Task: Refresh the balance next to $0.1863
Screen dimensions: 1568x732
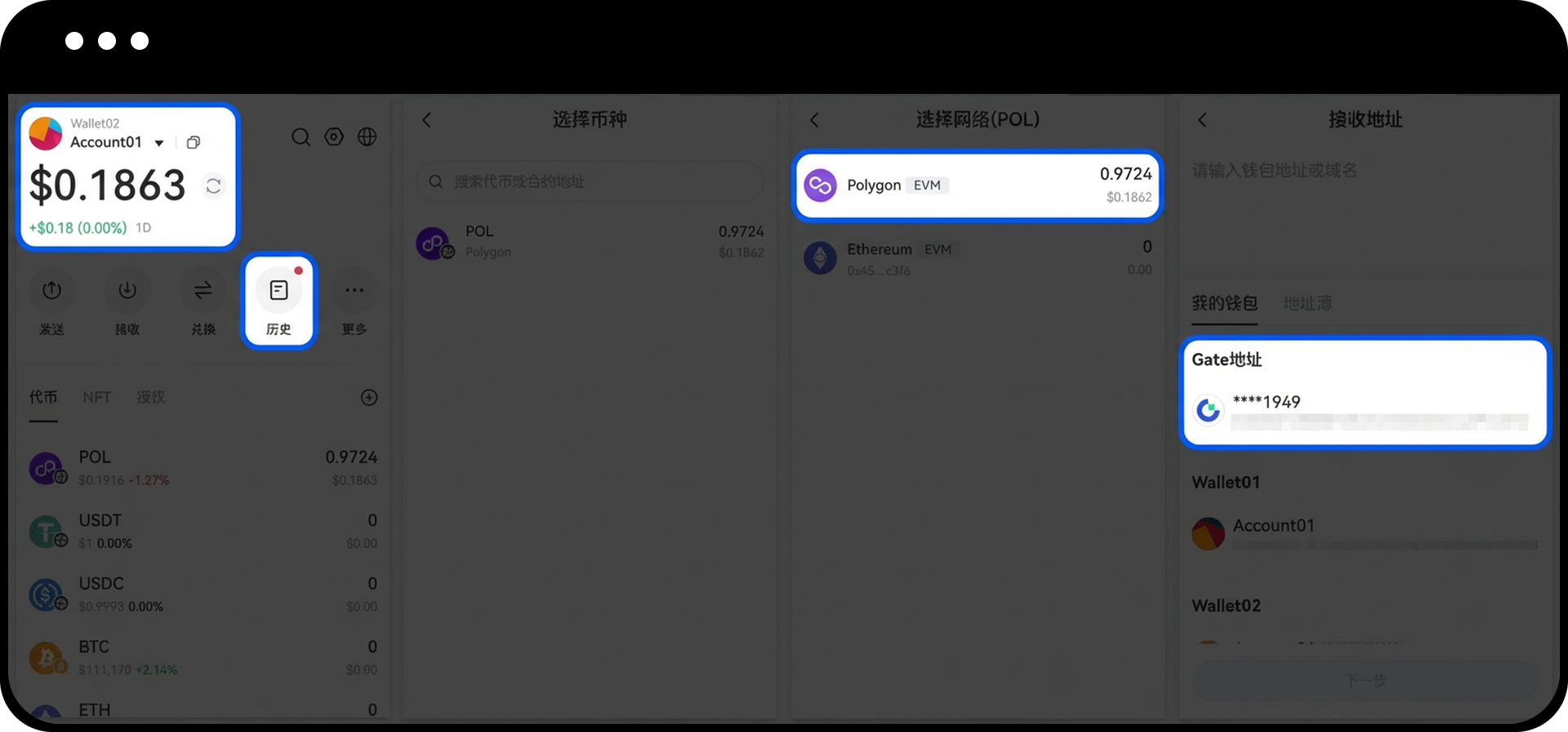Action: pyautogui.click(x=214, y=186)
